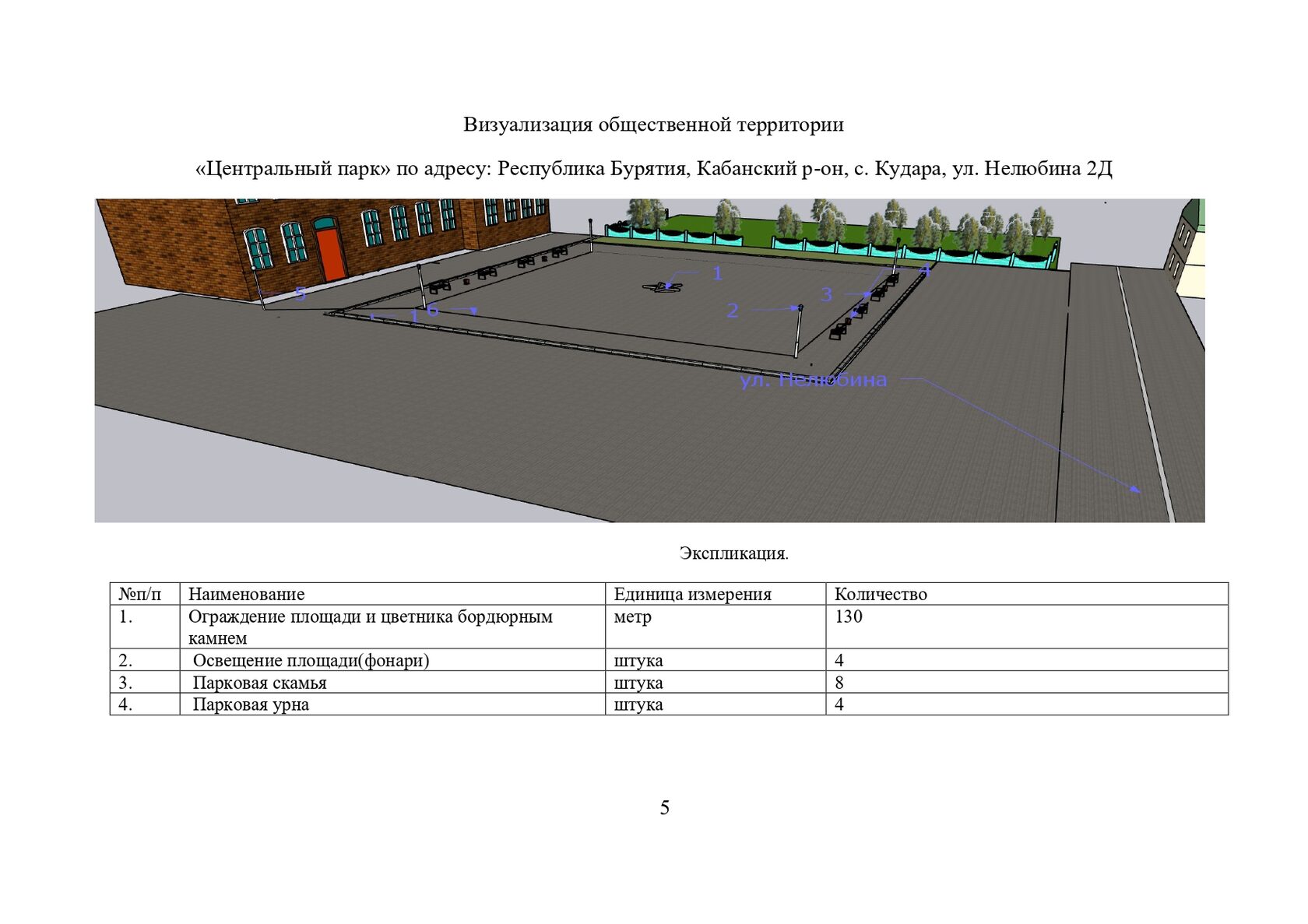This screenshot has width=1308, height=924.
Task: Click the address line starting with «Центральный парк»
Action: (653, 168)
